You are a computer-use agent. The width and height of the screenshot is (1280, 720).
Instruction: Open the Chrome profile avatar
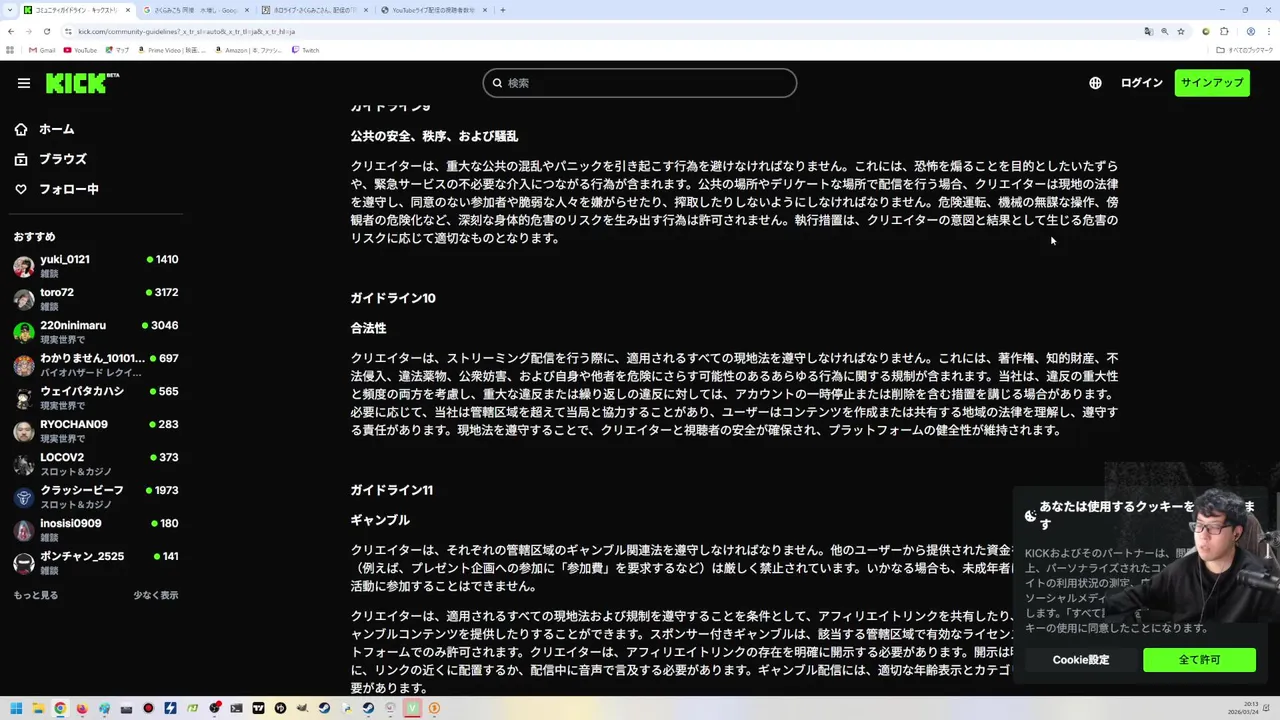click(1251, 31)
